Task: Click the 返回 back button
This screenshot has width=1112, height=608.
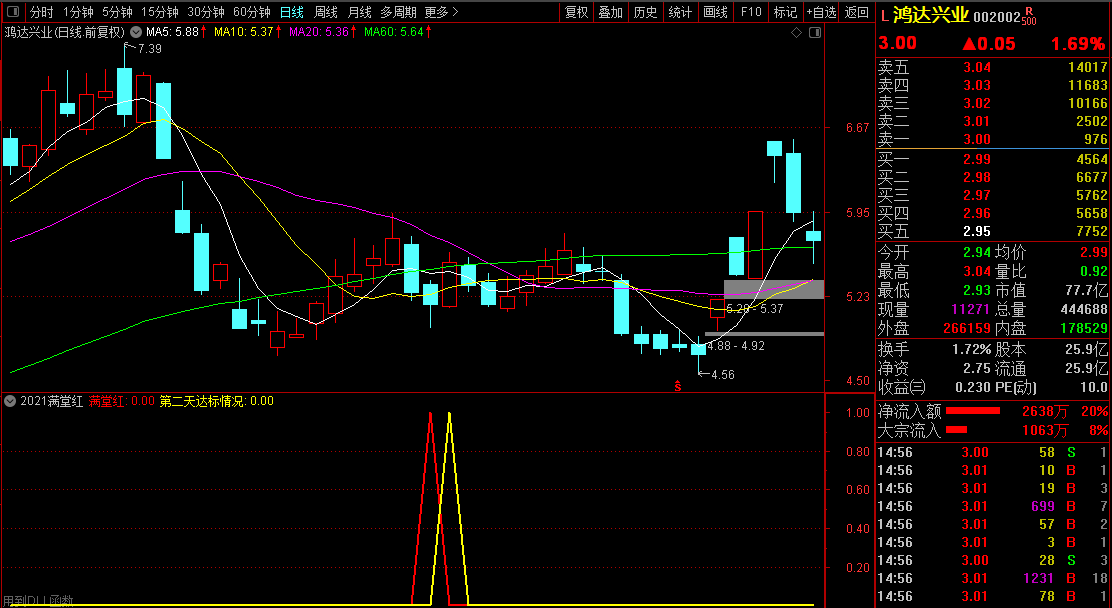Action: click(857, 12)
